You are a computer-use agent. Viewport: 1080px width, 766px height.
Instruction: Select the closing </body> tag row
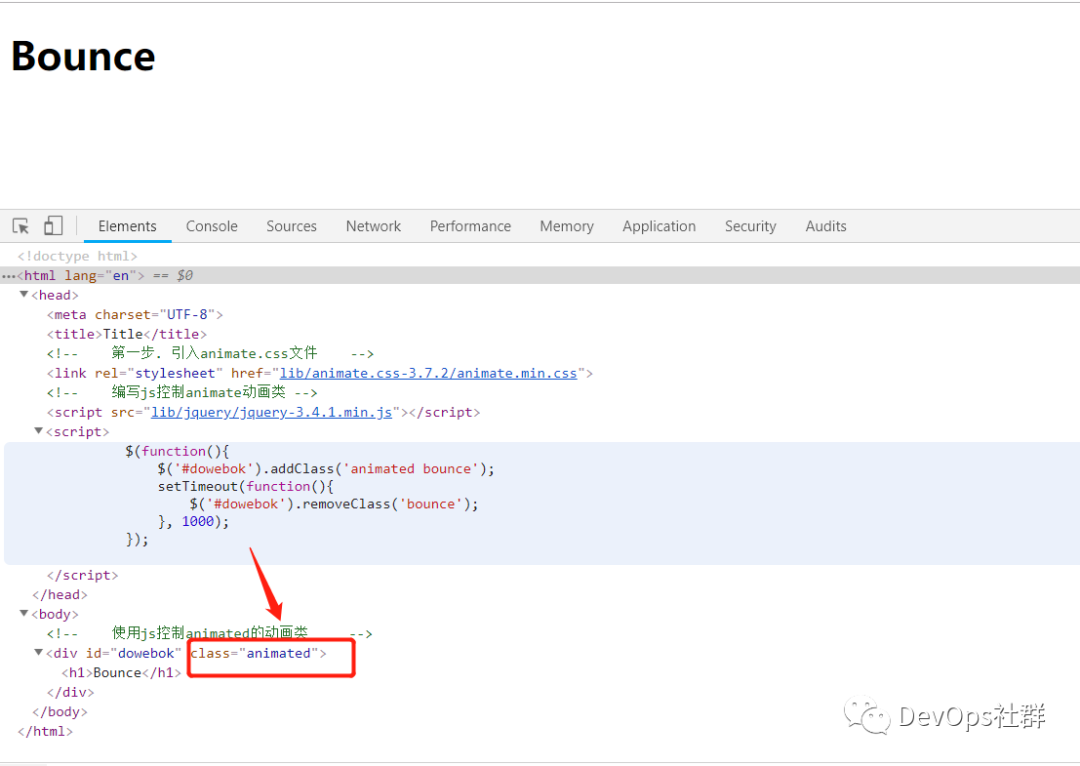point(60,712)
